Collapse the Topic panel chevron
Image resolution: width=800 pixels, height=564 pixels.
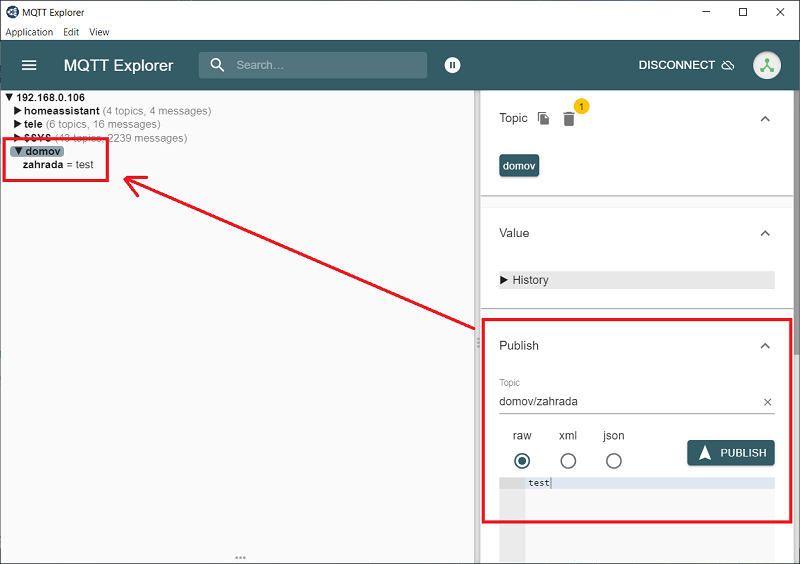[x=765, y=119]
